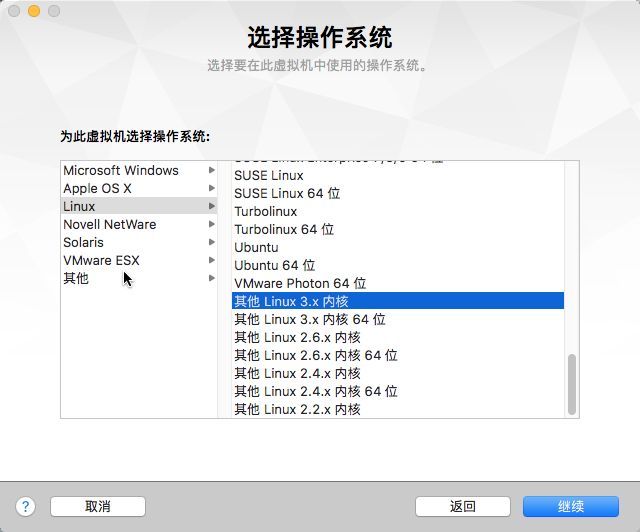Expand arrow next to Linux
This screenshot has width=640, height=532.
(x=211, y=206)
